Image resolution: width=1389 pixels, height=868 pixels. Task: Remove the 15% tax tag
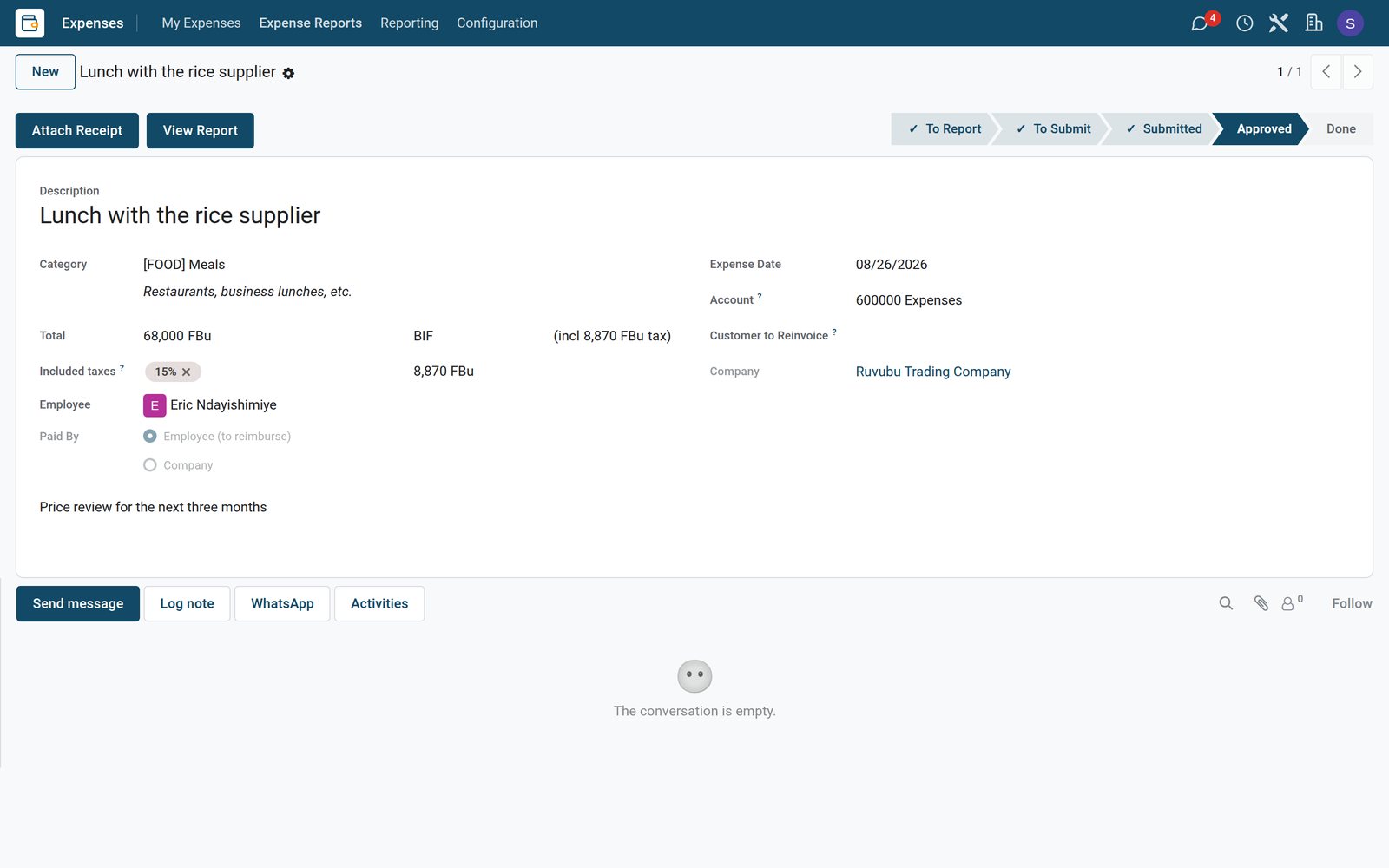tap(186, 372)
